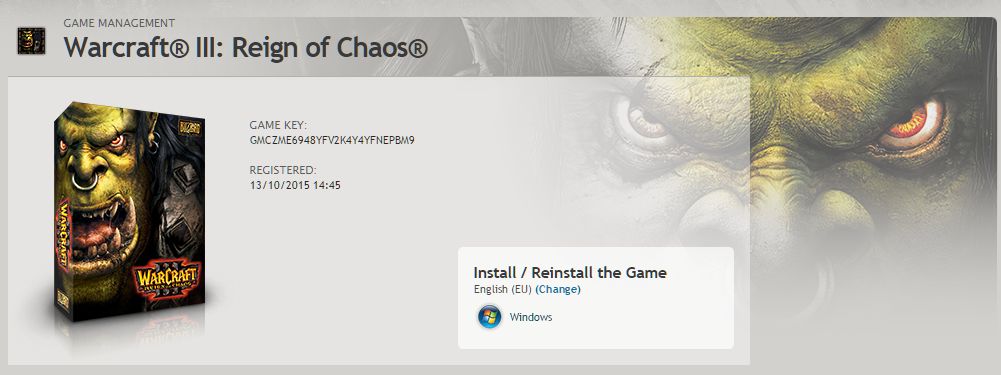Viewport: 1001px width, 375px height.
Task: Select the game key code text
Action: point(332,140)
